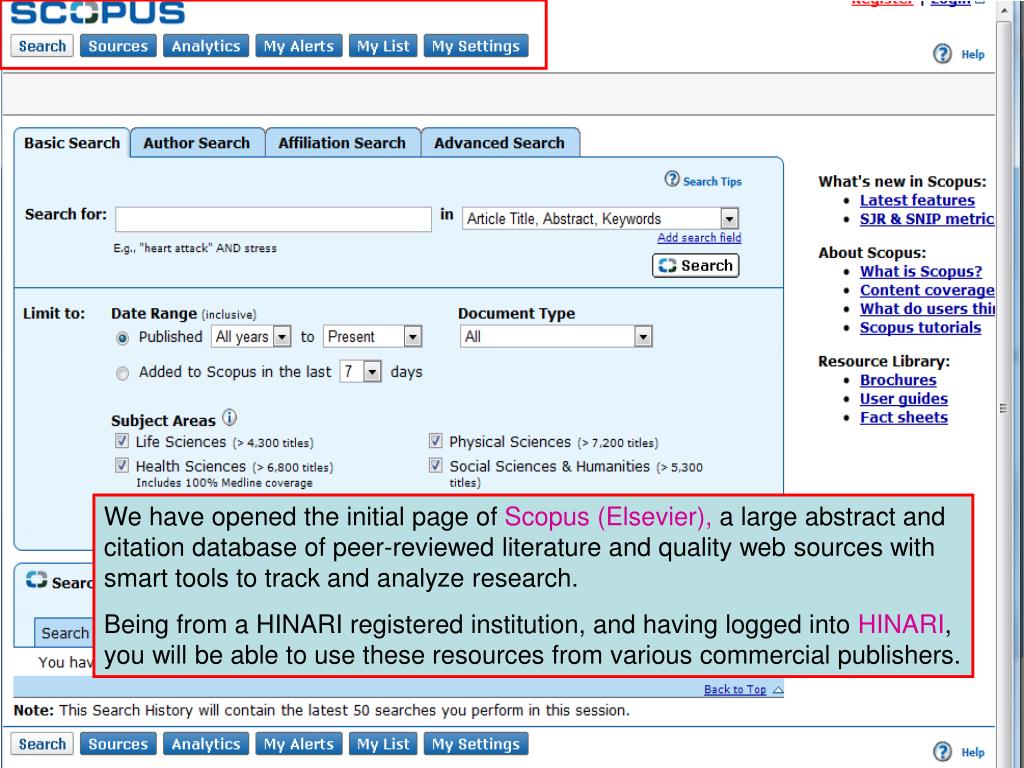
Task: Open the User guides link
Action: pyautogui.click(x=904, y=398)
